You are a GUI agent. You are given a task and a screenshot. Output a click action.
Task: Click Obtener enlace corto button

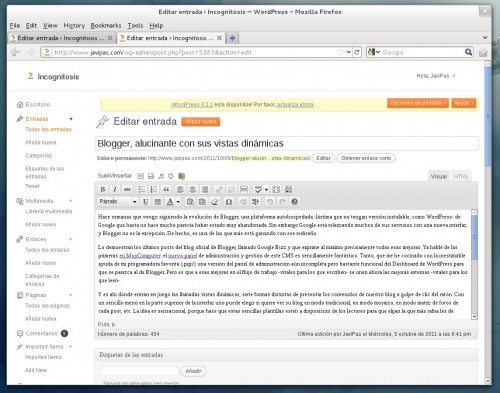pyautogui.click(x=366, y=158)
